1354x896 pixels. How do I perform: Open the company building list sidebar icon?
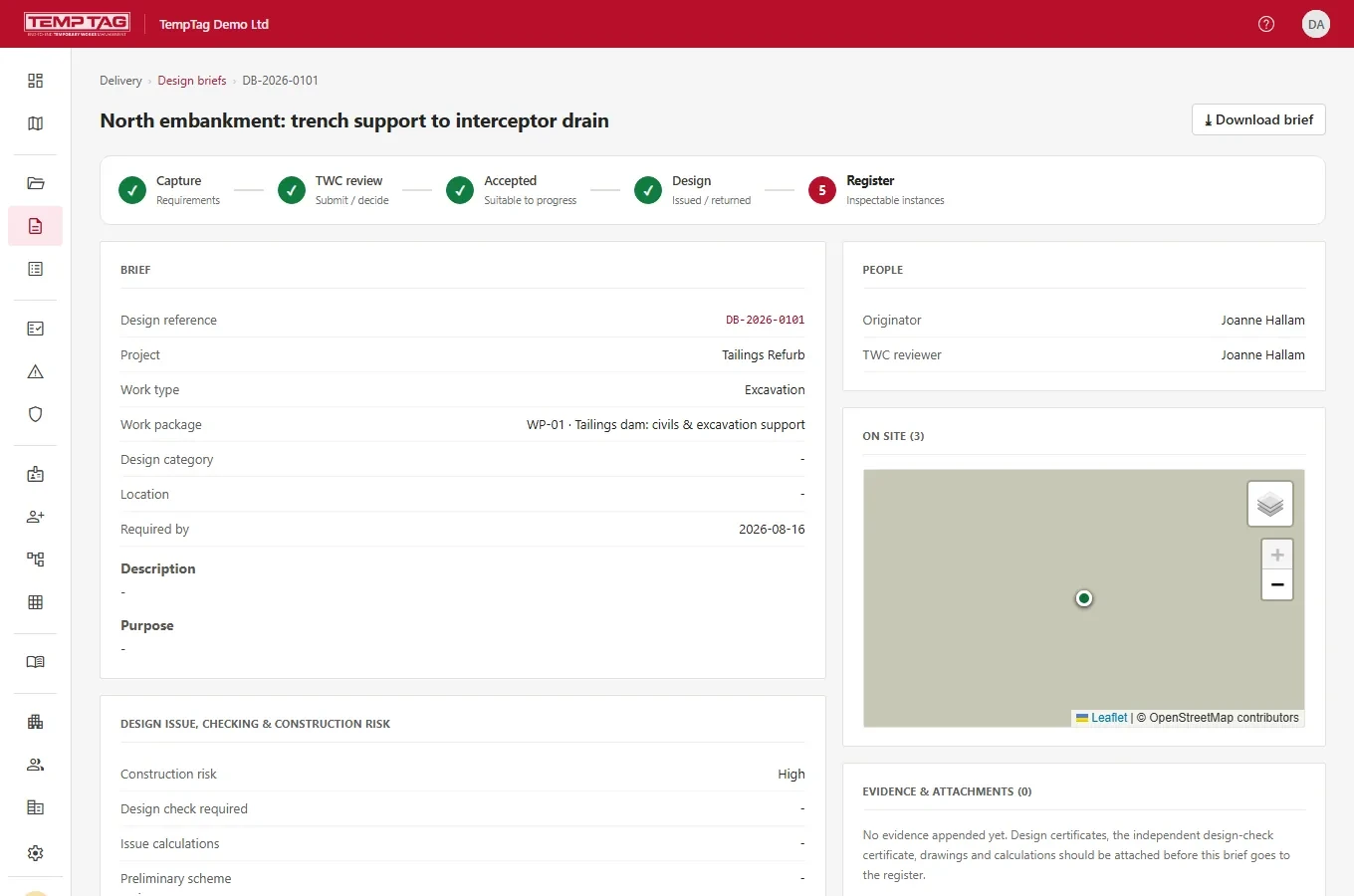point(36,807)
